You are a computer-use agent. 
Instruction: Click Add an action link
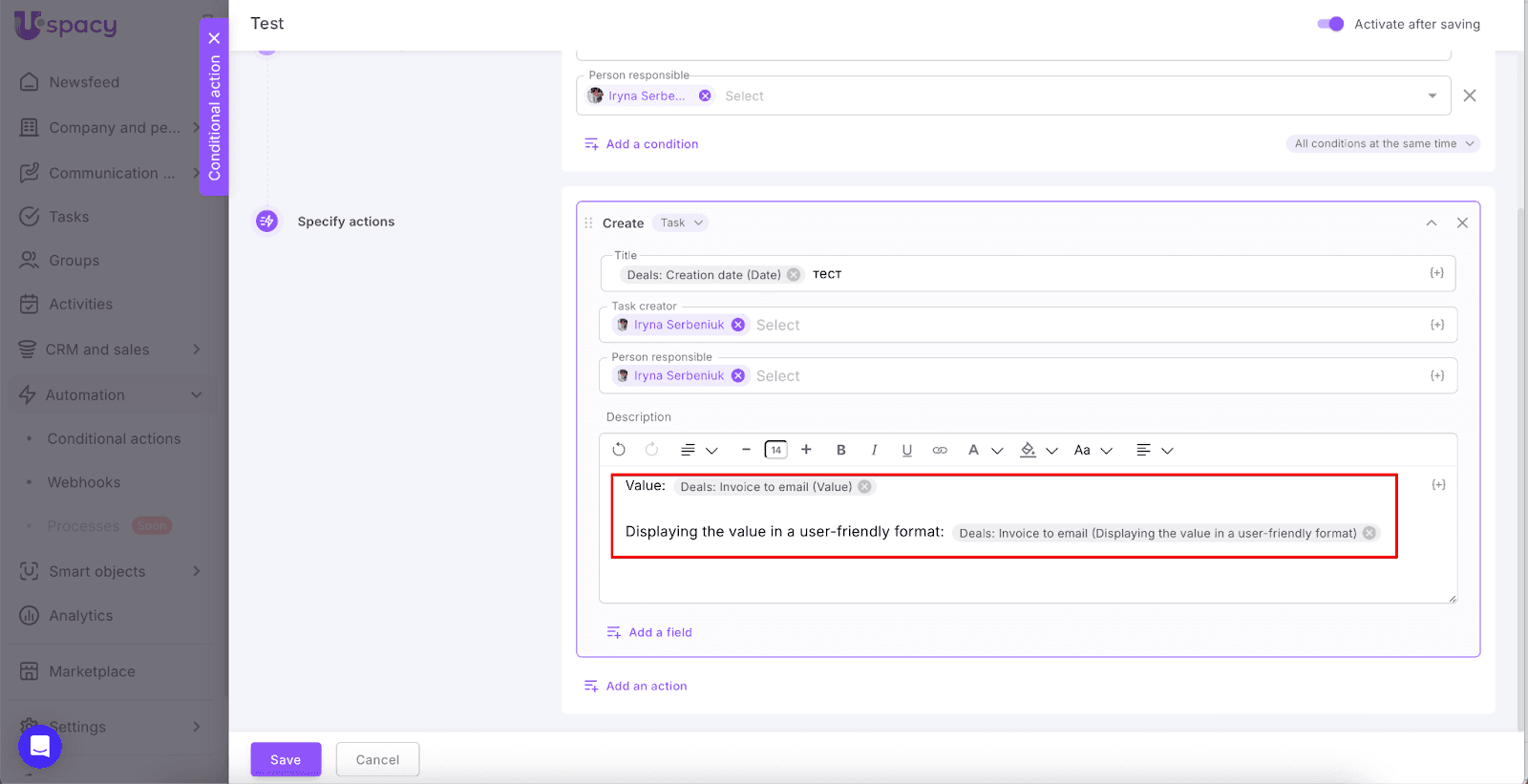646,687
